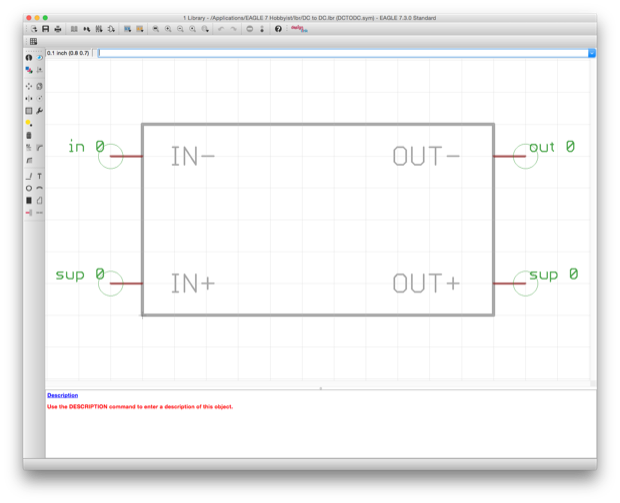Save the library with the floppy icon

[46, 29]
